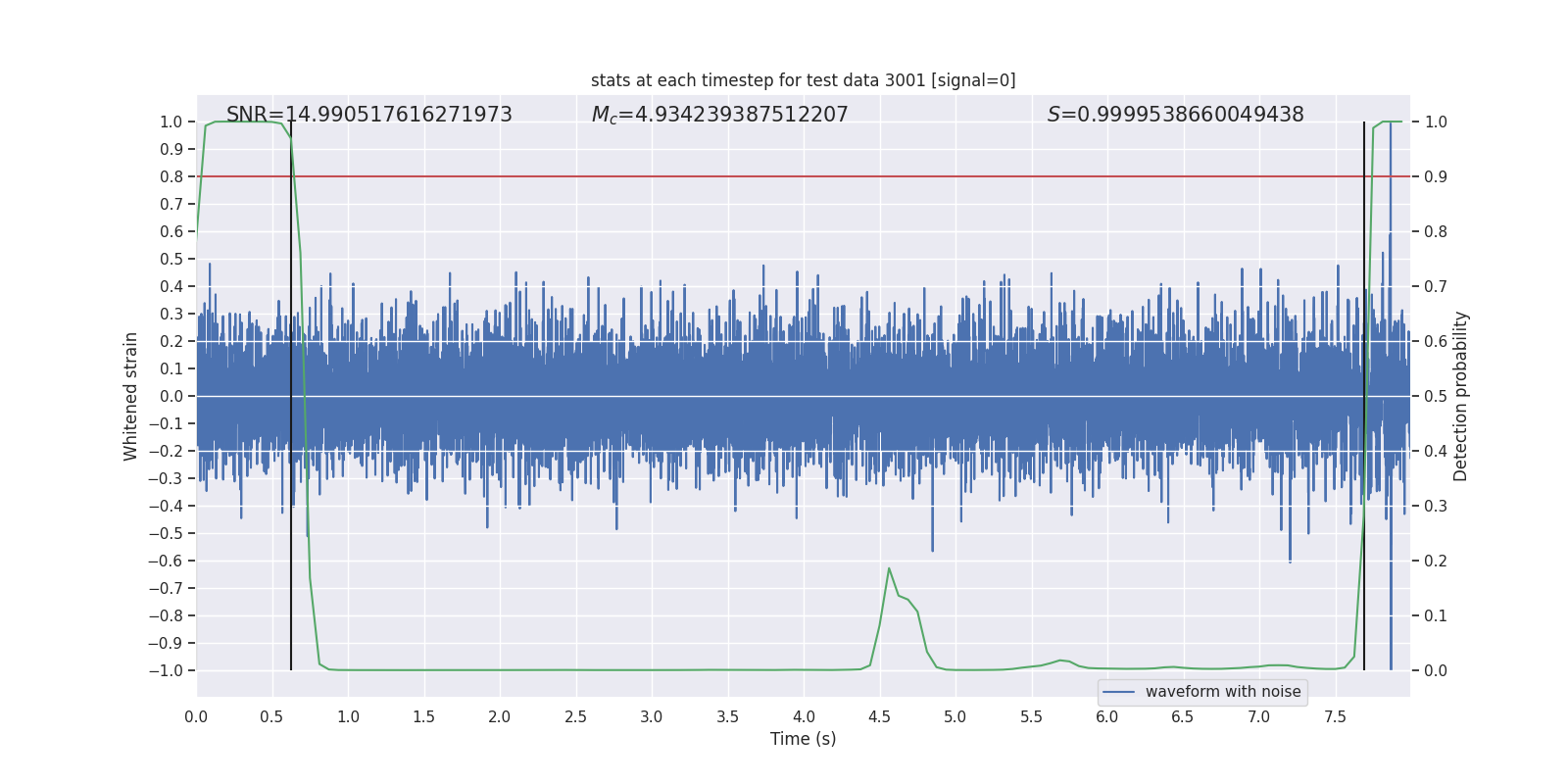Select the 'Whitened strain' axis label
This screenshot has height=784, width=1568.
coord(131,396)
